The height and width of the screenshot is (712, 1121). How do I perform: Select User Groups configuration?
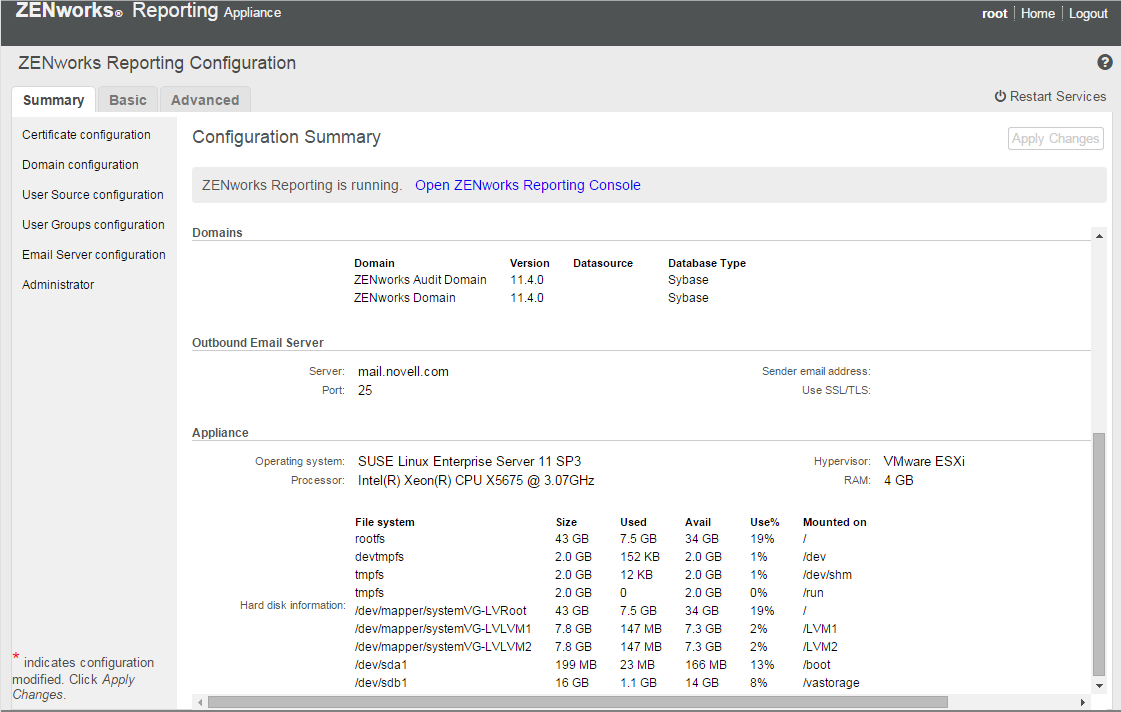[x=93, y=225]
